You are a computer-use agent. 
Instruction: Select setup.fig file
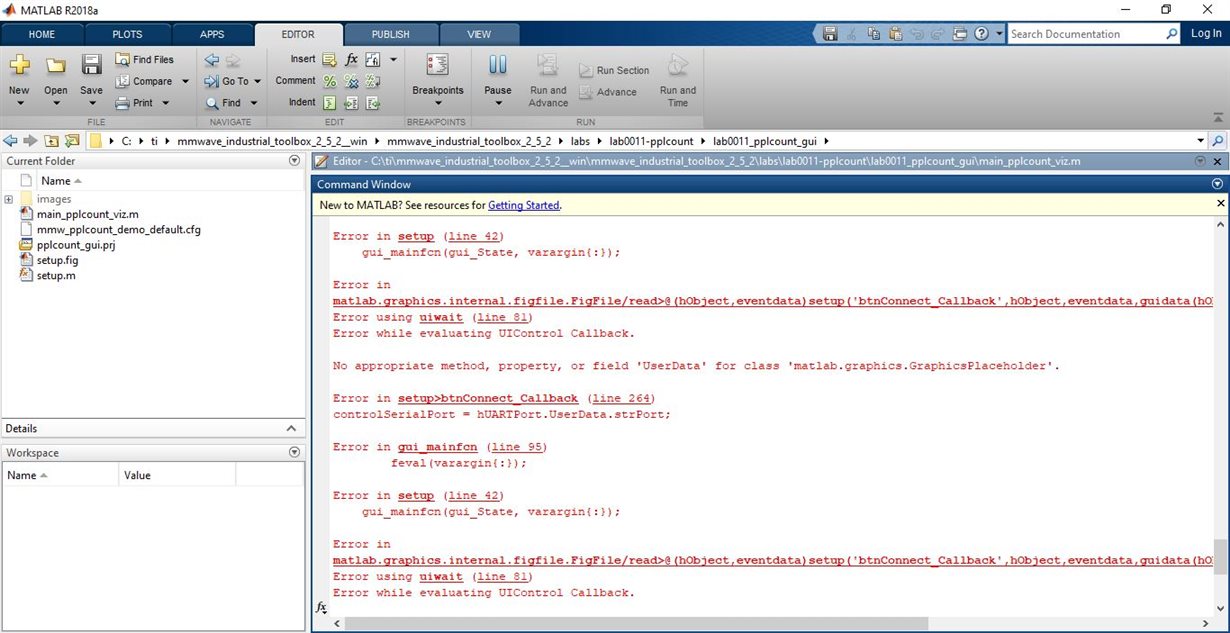[57, 260]
